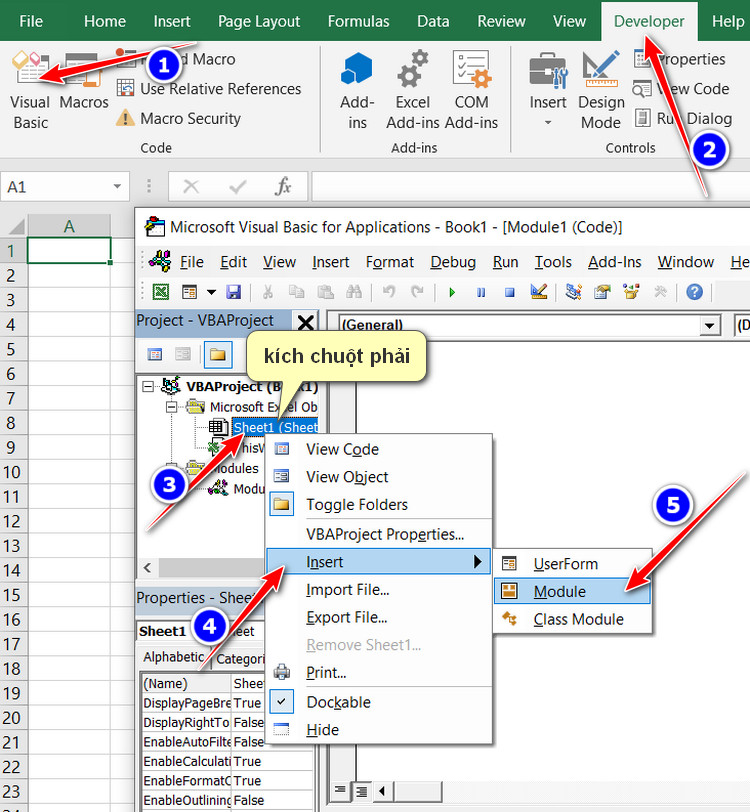Viewport: 750px width, 812px height.
Task: Click the Save icon in VBA toolbar
Action: click(x=234, y=292)
